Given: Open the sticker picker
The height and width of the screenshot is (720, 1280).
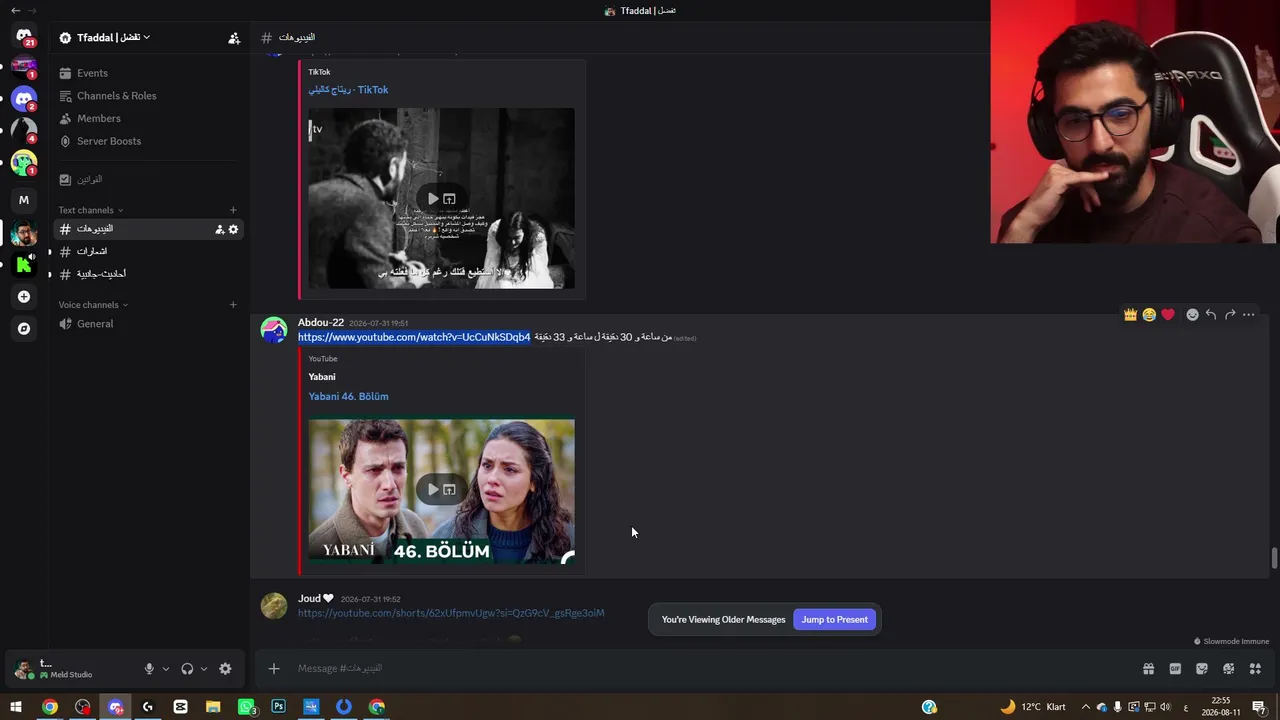Looking at the screenshot, I should coord(1202,669).
